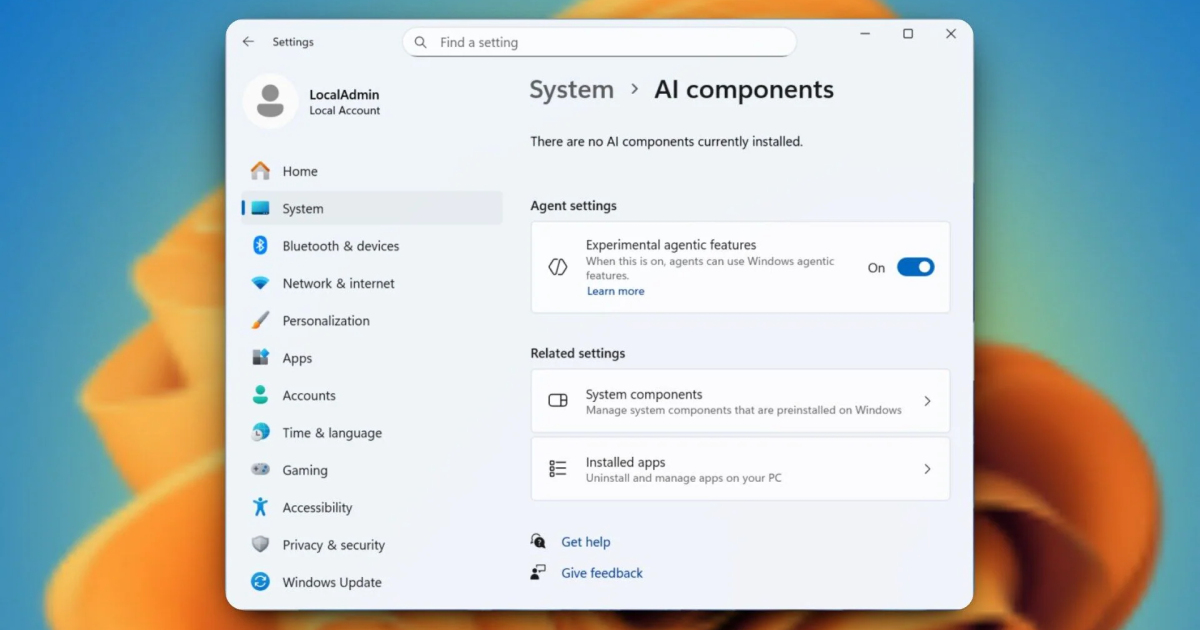Open the Accounts settings section
Viewport: 1200px width, 630px height.
pos(308,396)
